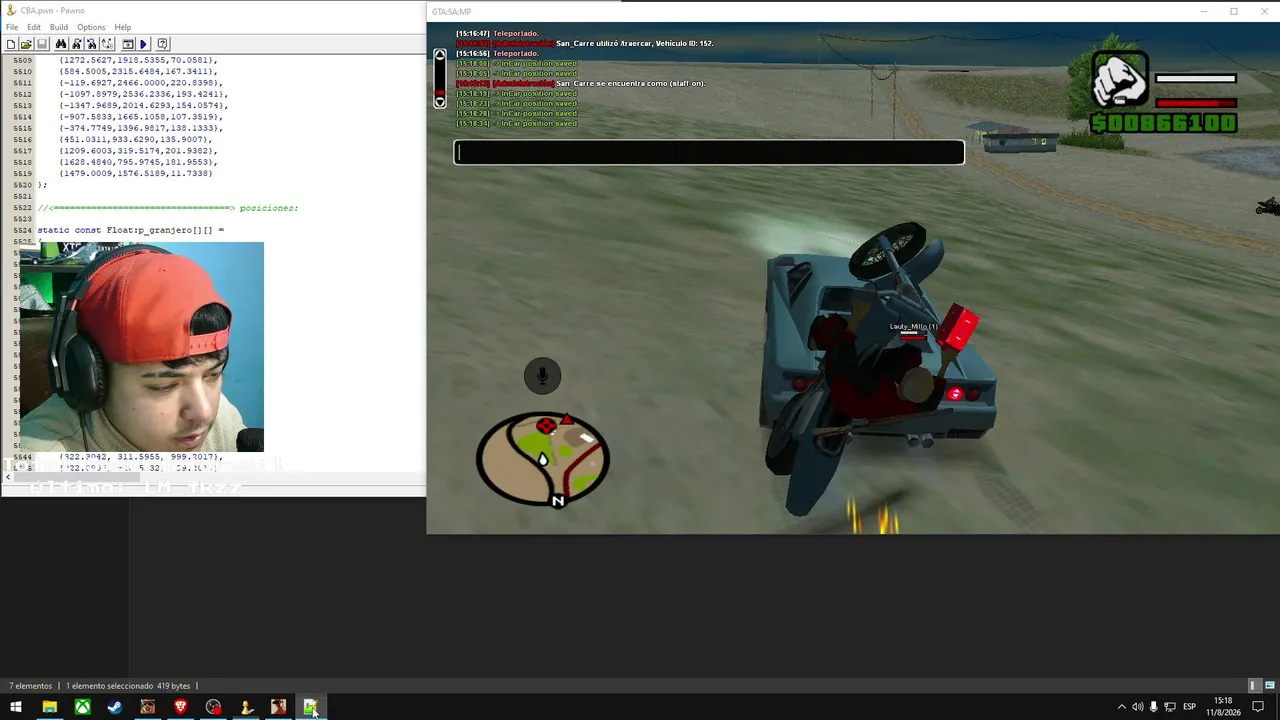Image resolution: width=1280 pixels, height=720 pixels.
Task: Click the GTA:SA:MP chat input box
Action: pyautogui.click(x=709, y=152)
